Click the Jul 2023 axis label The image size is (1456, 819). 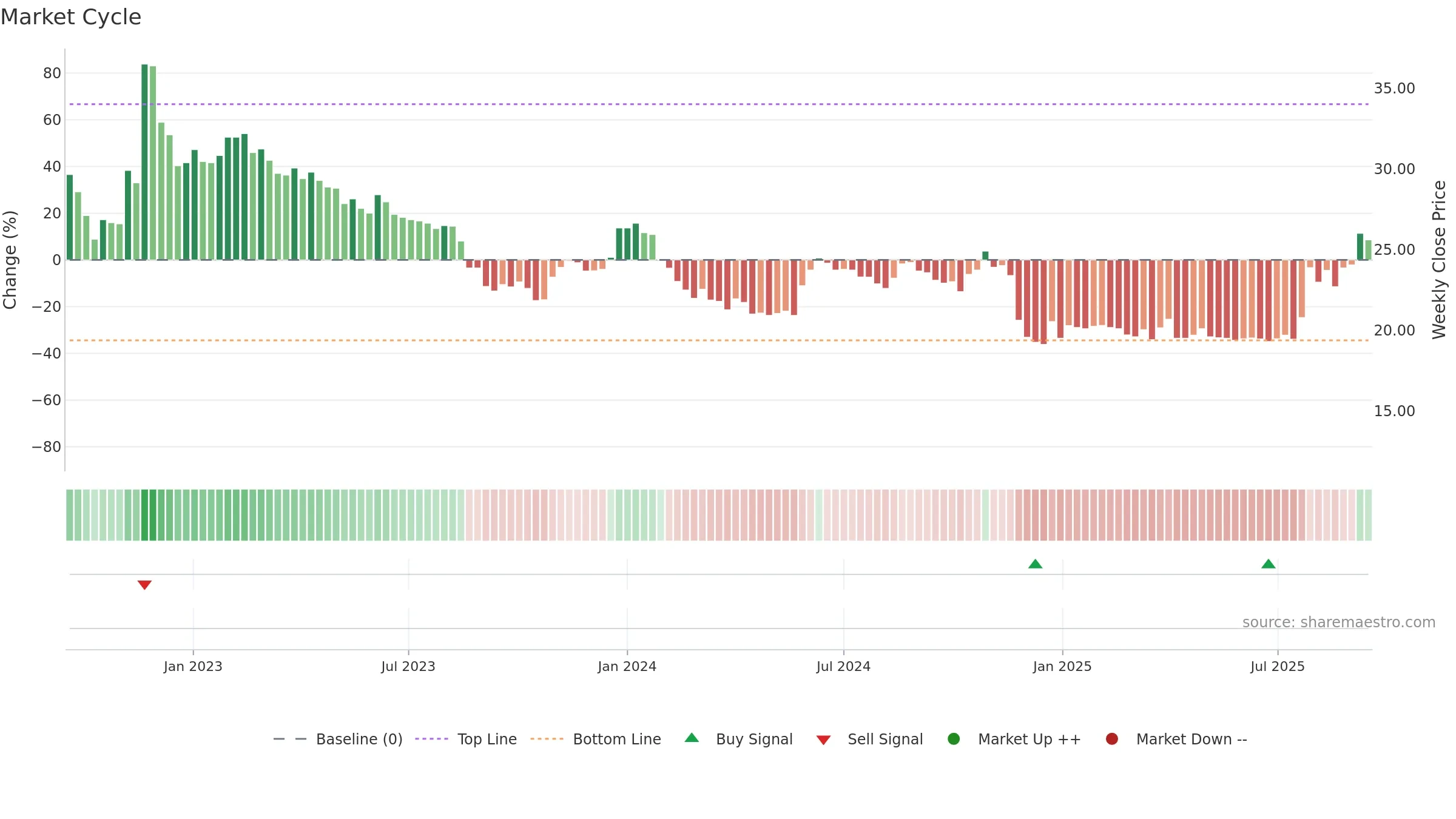click(x=408, y=667)
